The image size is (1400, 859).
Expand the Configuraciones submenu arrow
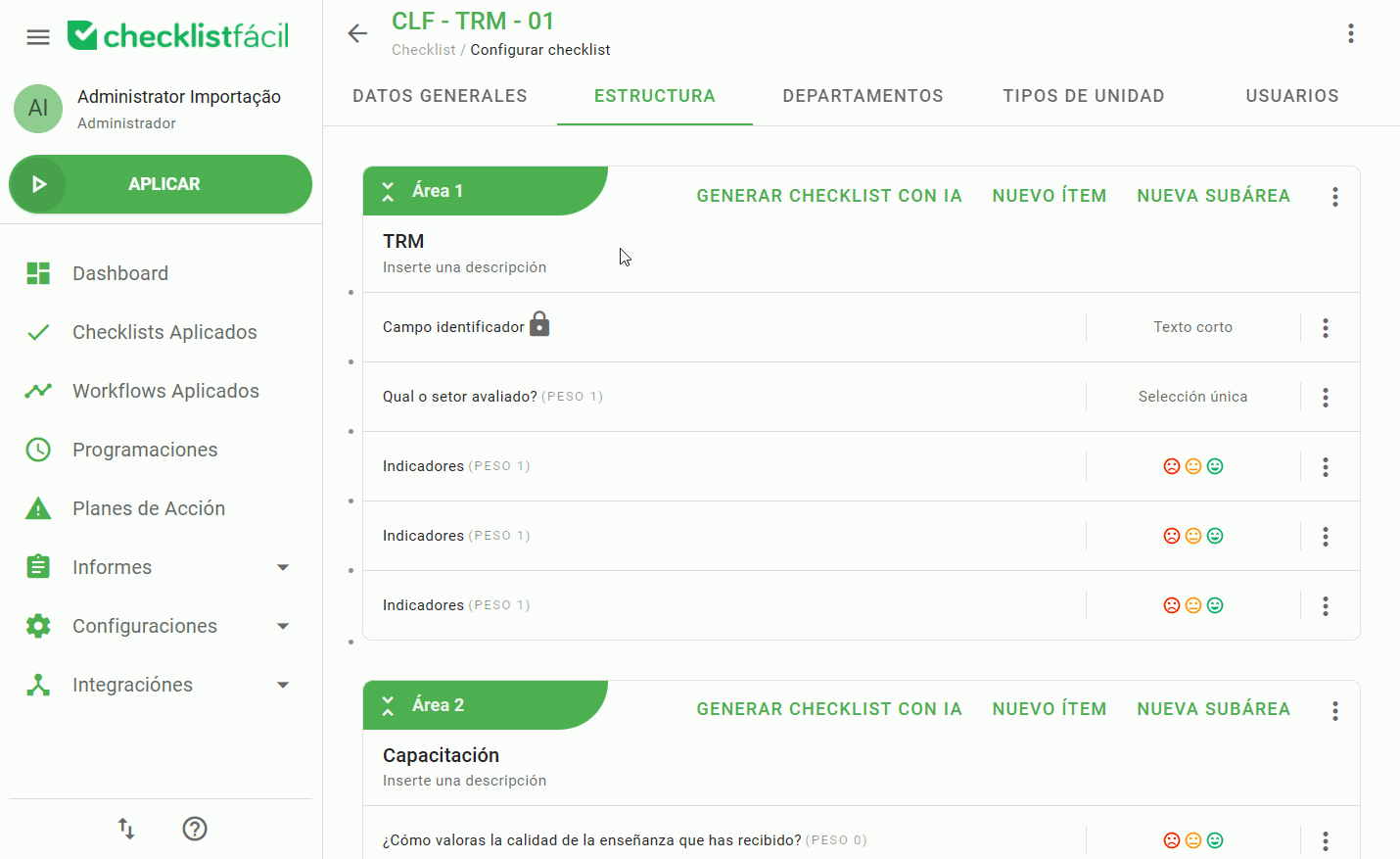283,626
